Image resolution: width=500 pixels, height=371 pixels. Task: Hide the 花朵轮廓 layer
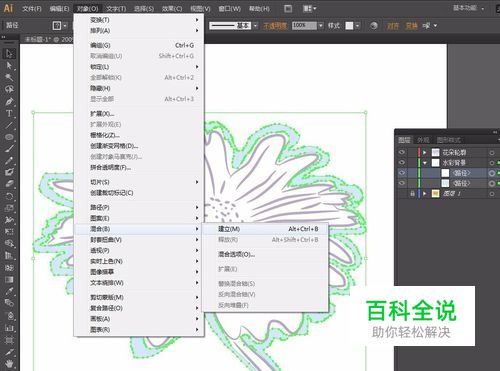pyautogui.click(x=402, y=152)
